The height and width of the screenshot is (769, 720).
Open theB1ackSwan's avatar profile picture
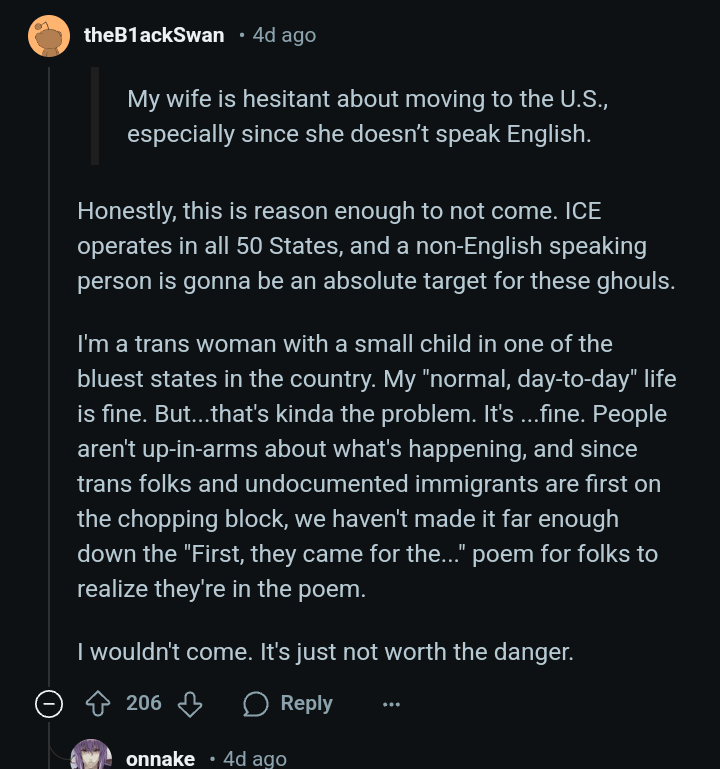[47, 36]
